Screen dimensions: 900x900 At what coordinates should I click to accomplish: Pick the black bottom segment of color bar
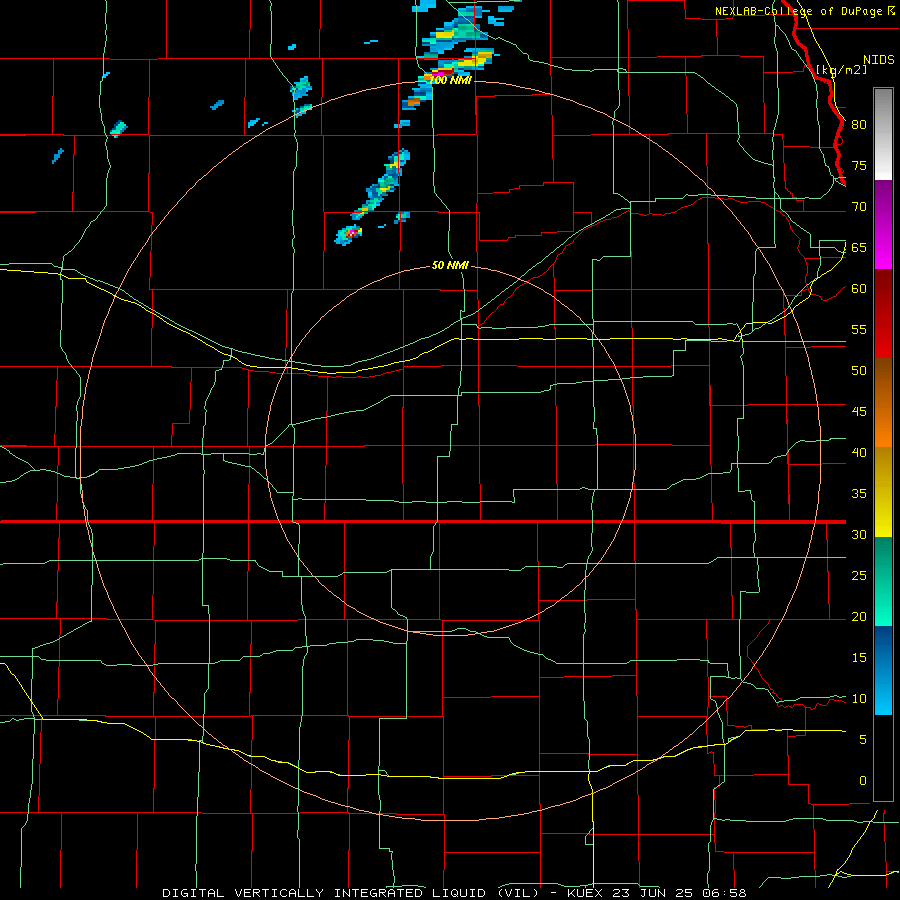tap(883, 758)
